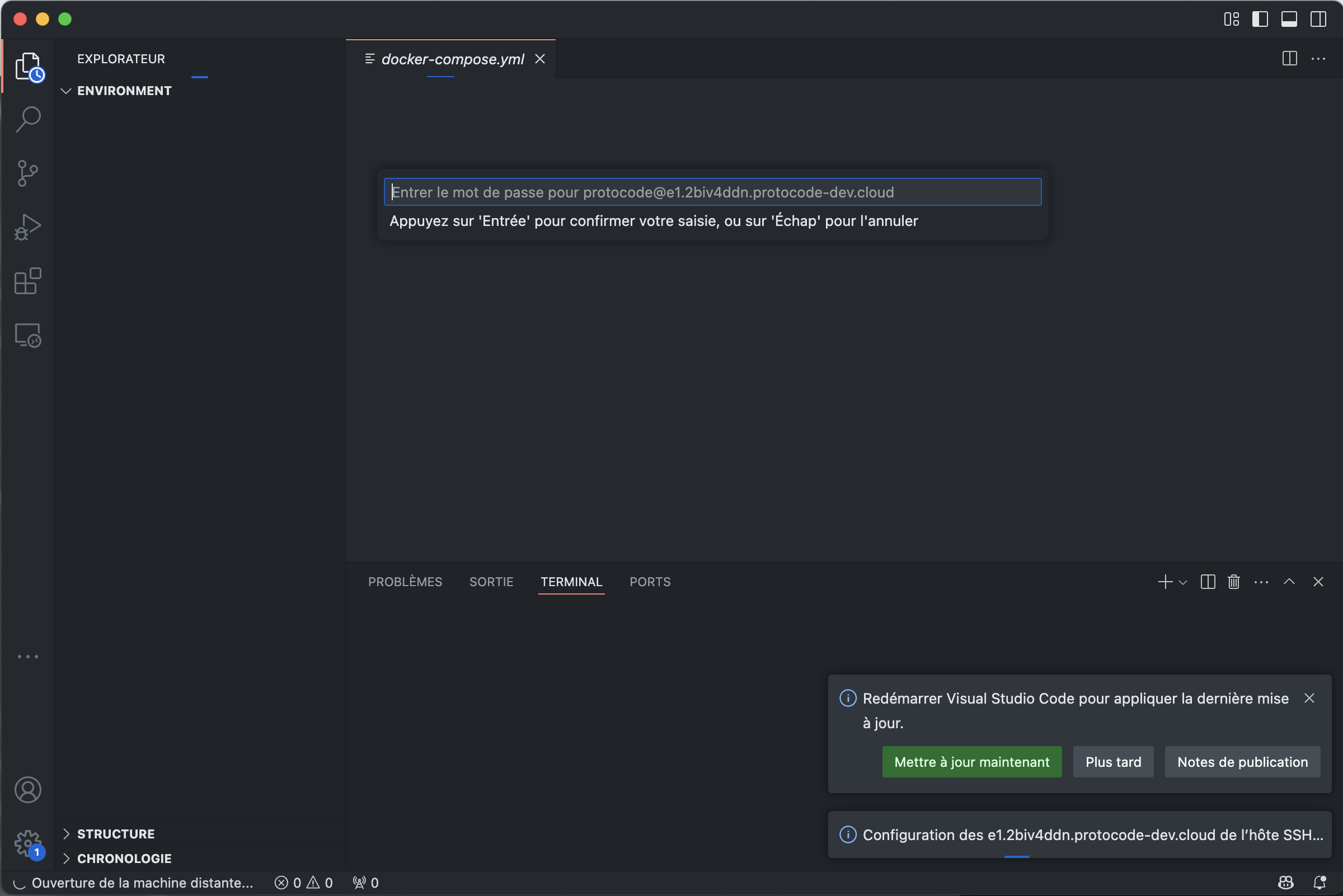1343x896 pixels.
Task: Close the docker-compose.yml tab
Action: pos(539,59)
